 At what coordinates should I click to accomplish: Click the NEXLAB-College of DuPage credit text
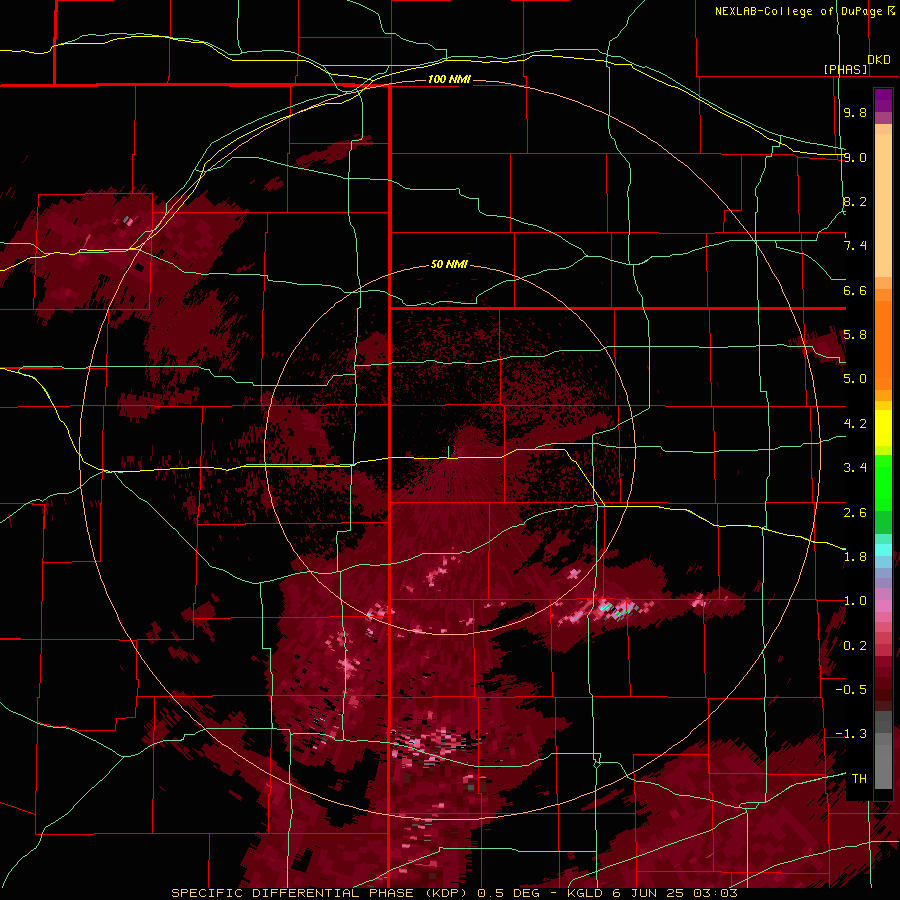coord(798,11)
